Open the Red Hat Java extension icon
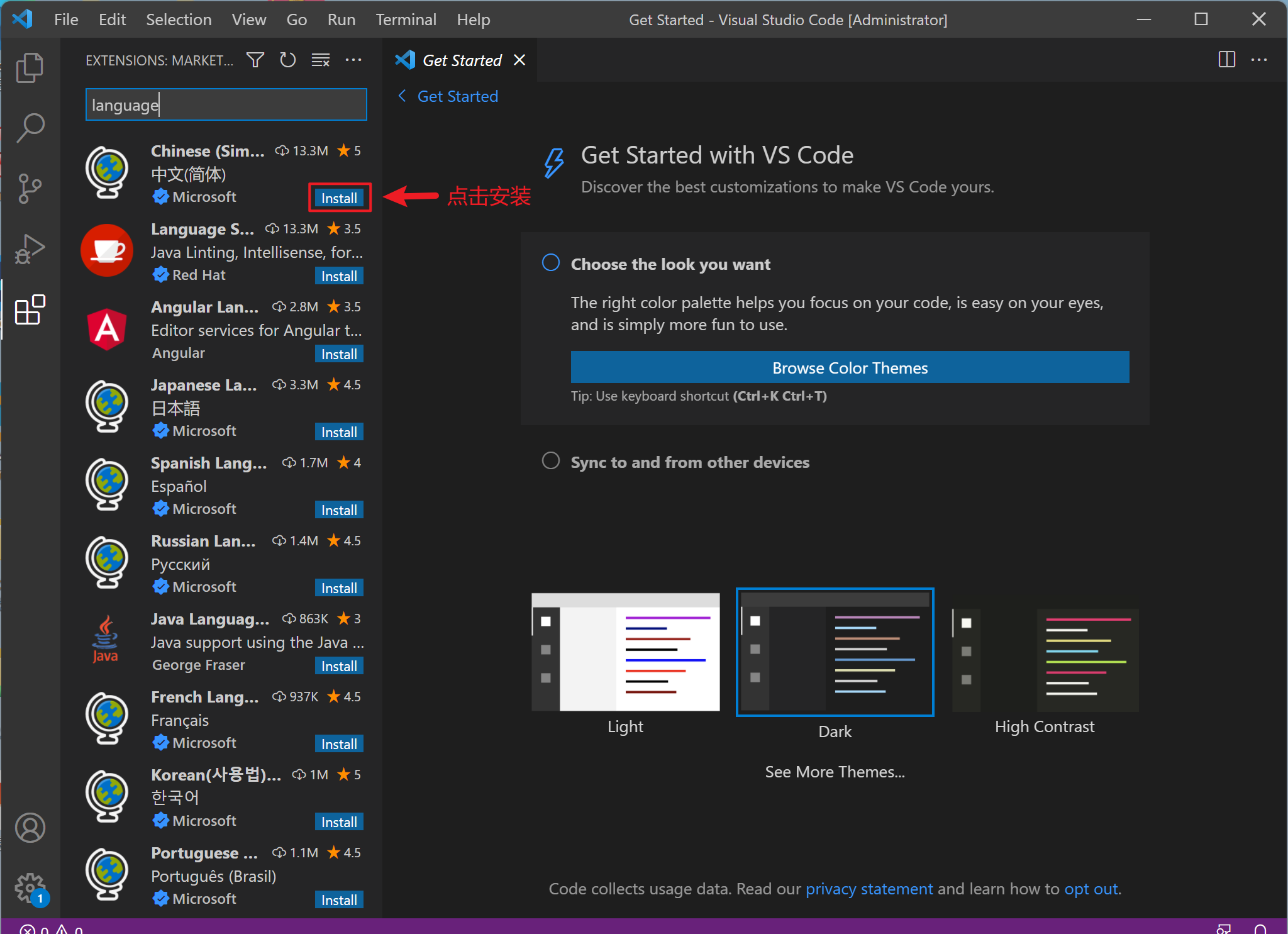 click(x=107, y=250)
